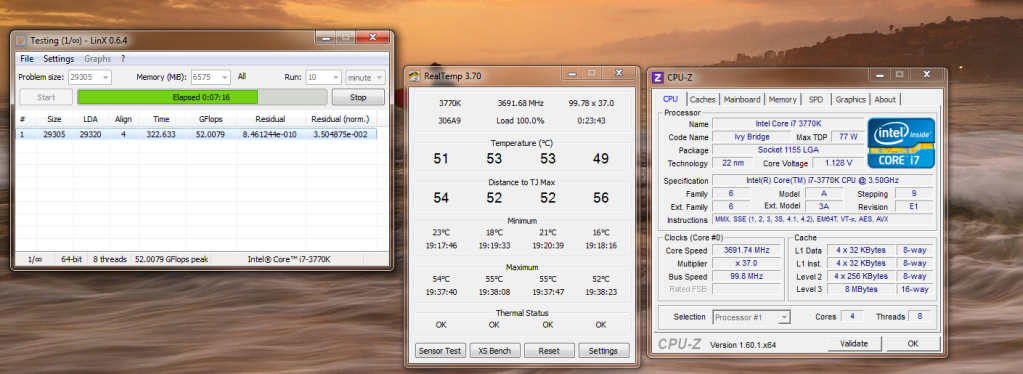Switch to the Caches tab in CPU-Z

[703, 99]
